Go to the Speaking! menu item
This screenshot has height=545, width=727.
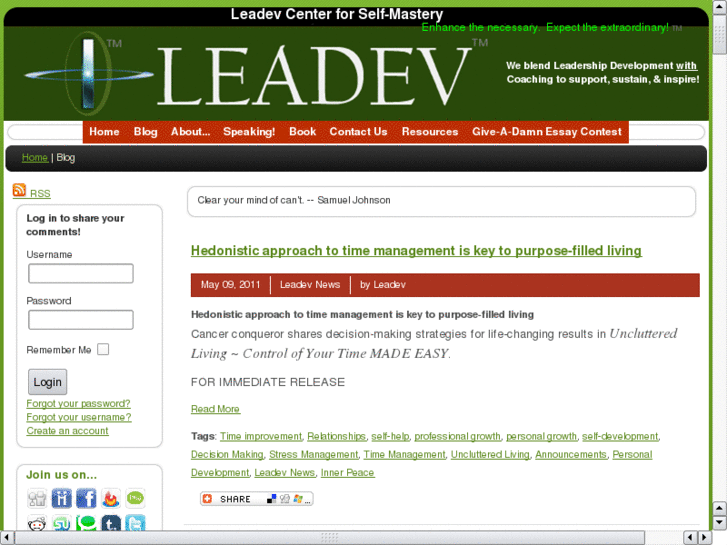tap(249, 132)
